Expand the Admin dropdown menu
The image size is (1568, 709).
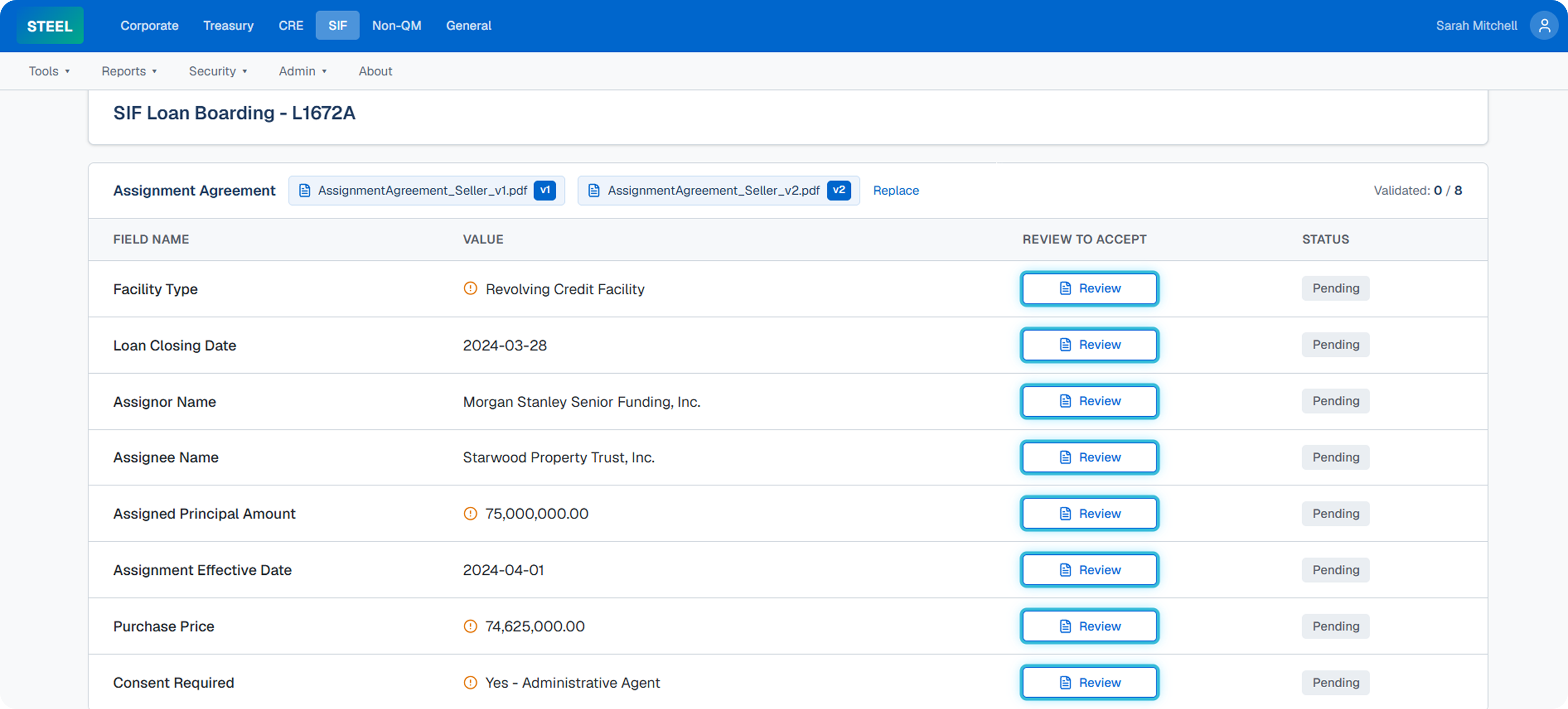pyautogui.click(x=302, y=71)
